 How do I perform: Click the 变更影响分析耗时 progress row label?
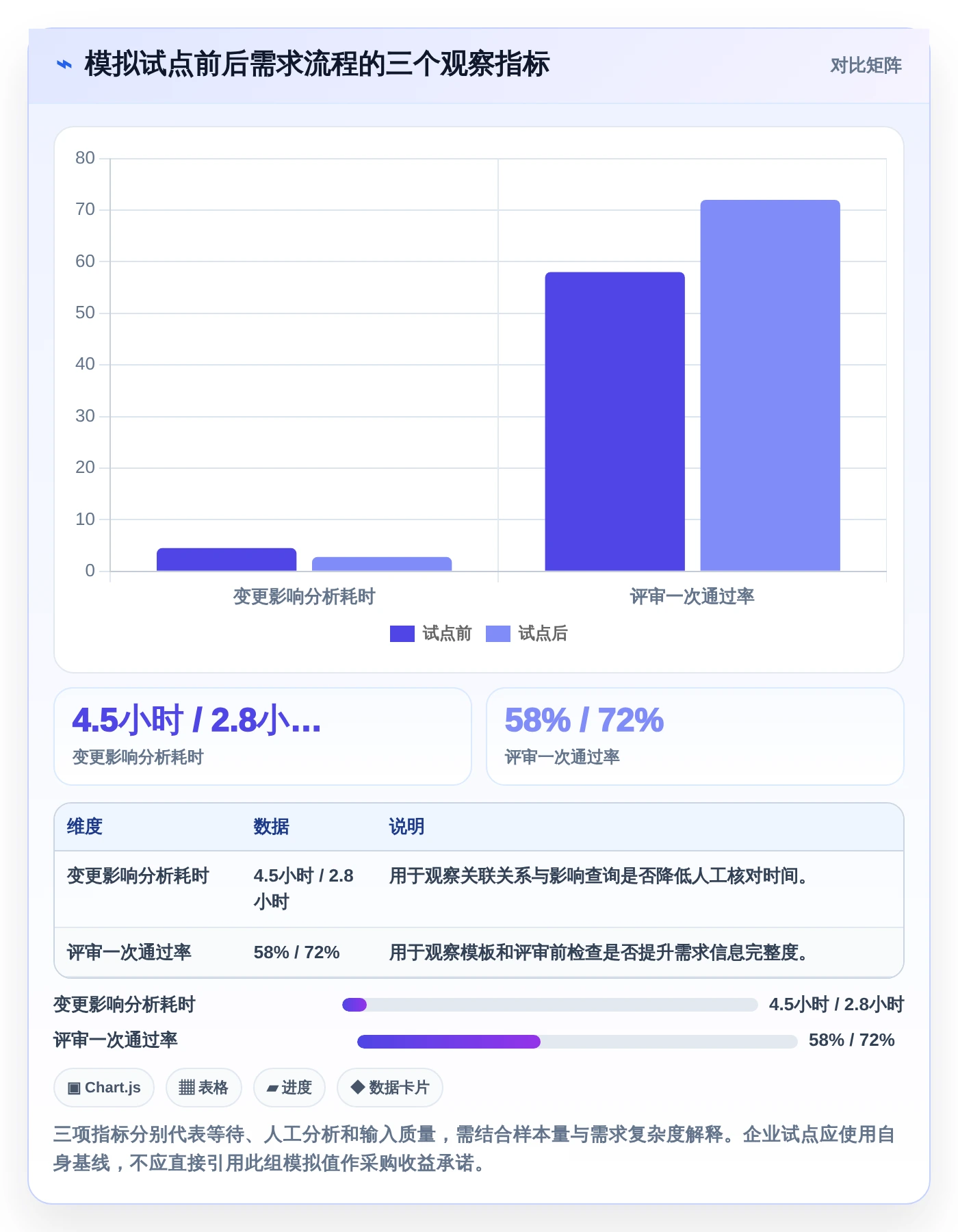point(125,1005)
